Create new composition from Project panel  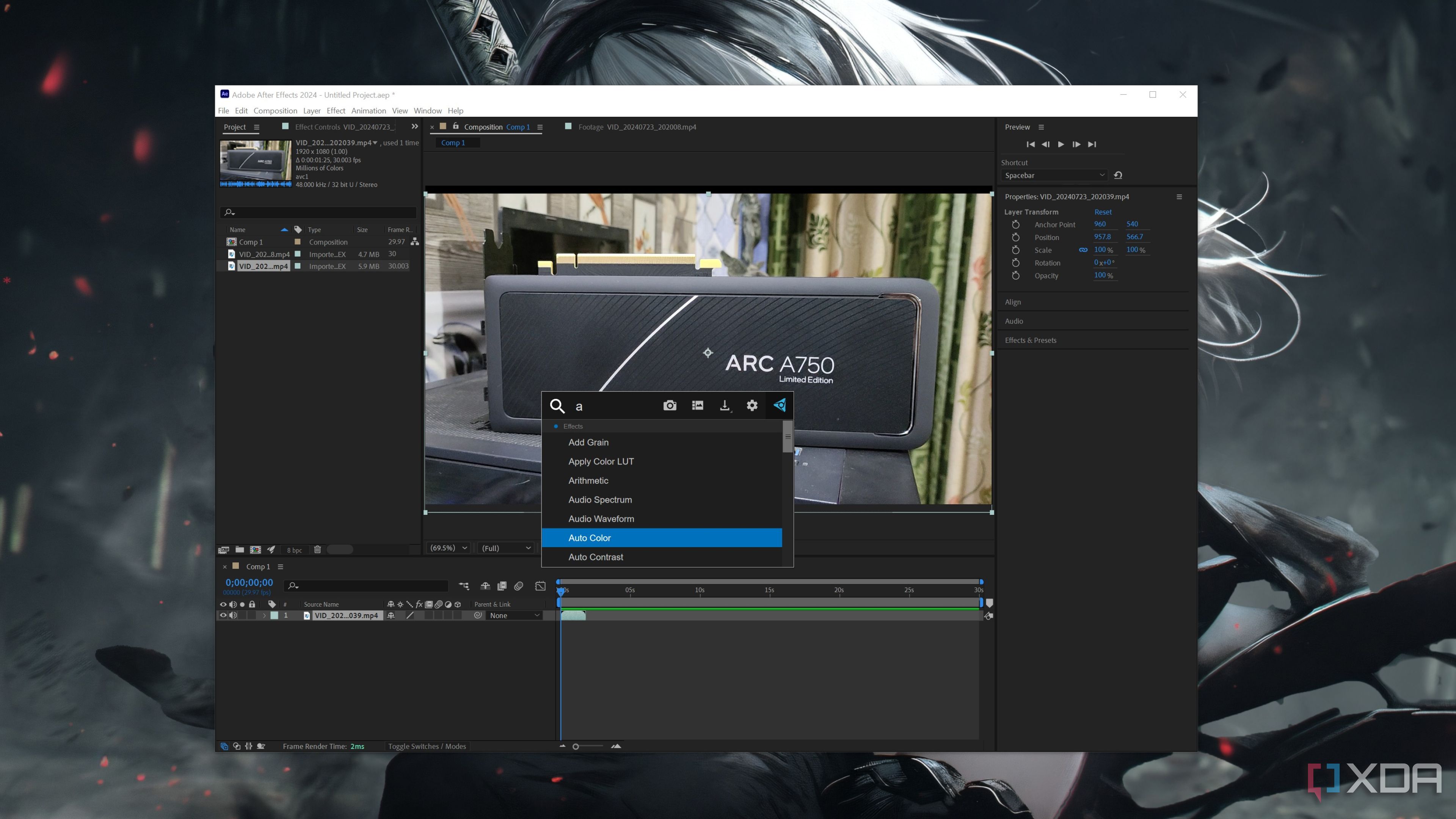point(256,549)
